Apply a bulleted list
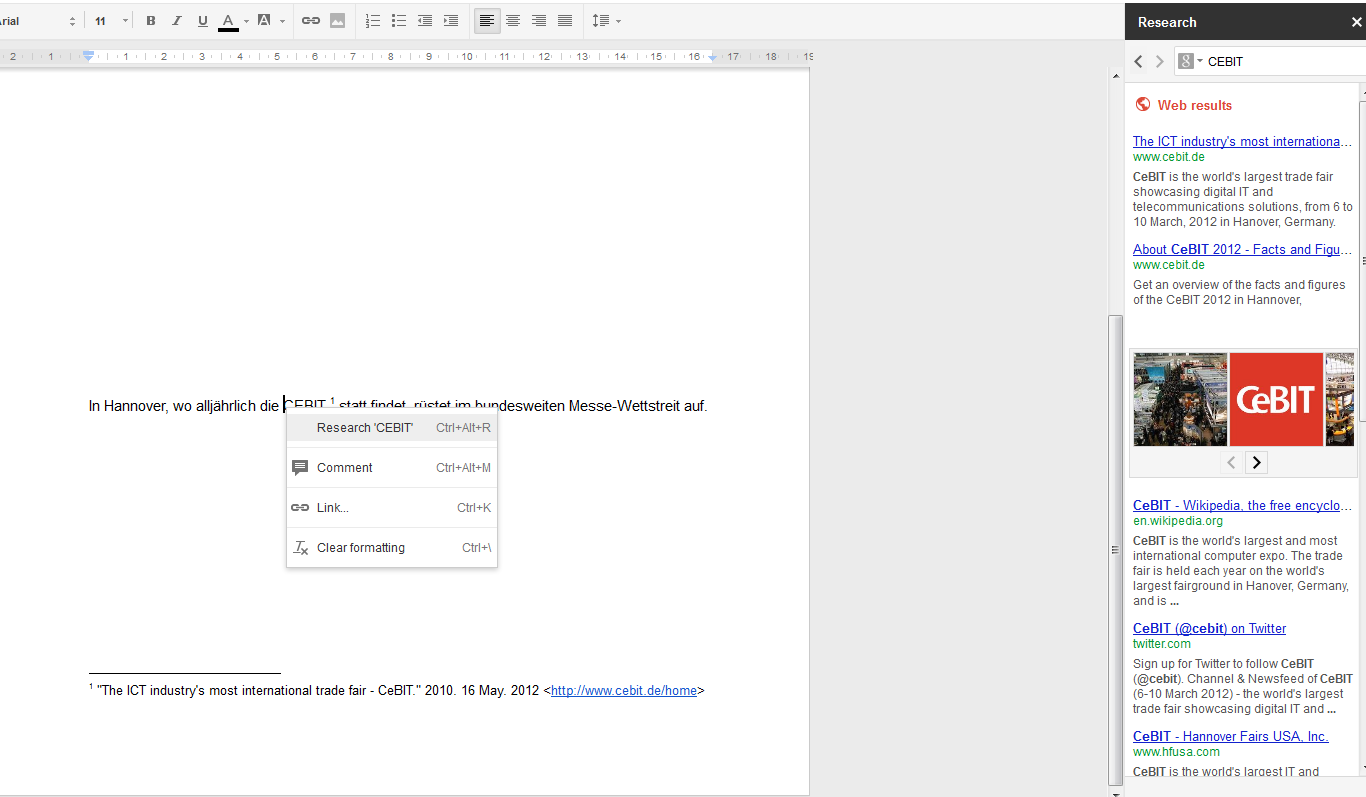 pyautogui.click(x=399, y=21)
